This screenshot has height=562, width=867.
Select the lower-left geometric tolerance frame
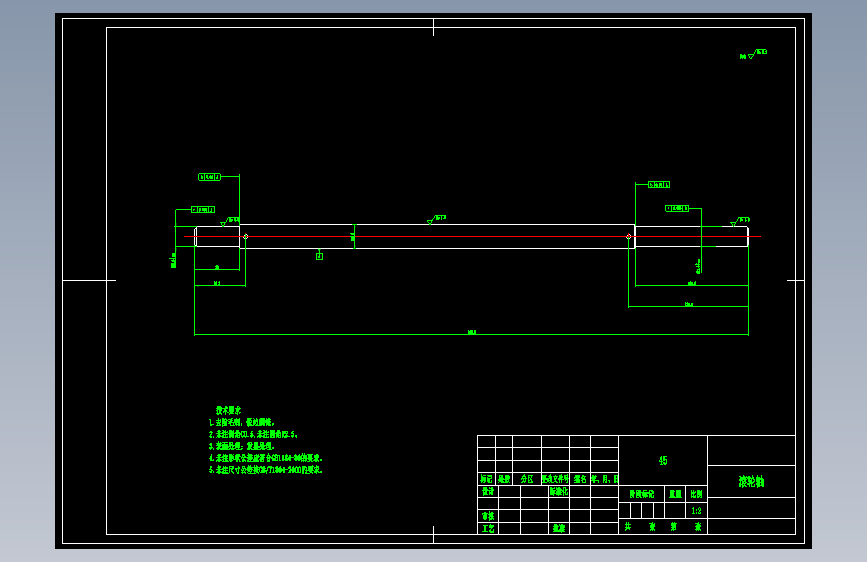tap(203, 210)
